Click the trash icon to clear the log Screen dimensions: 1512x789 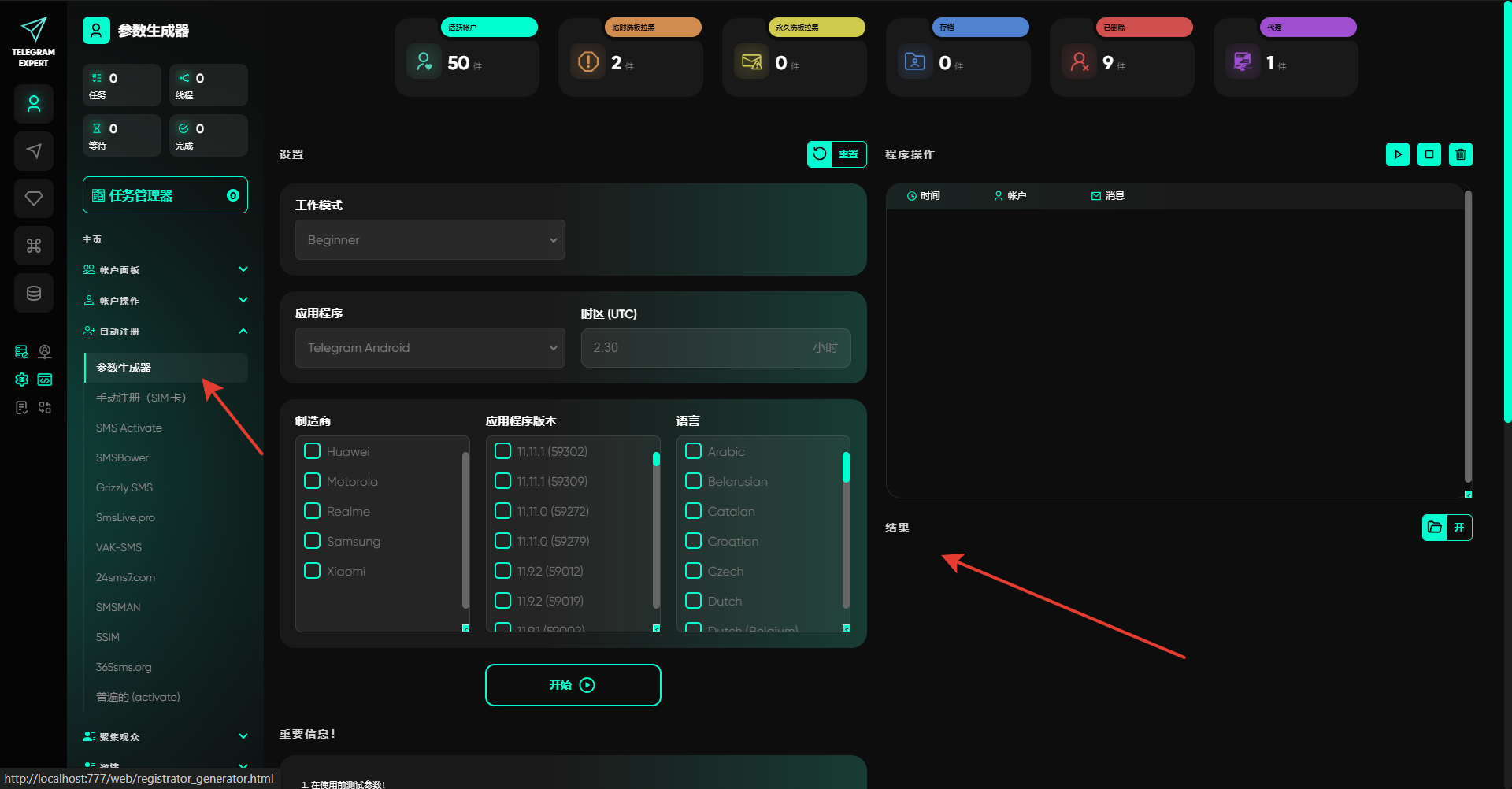pos(1460,154)
